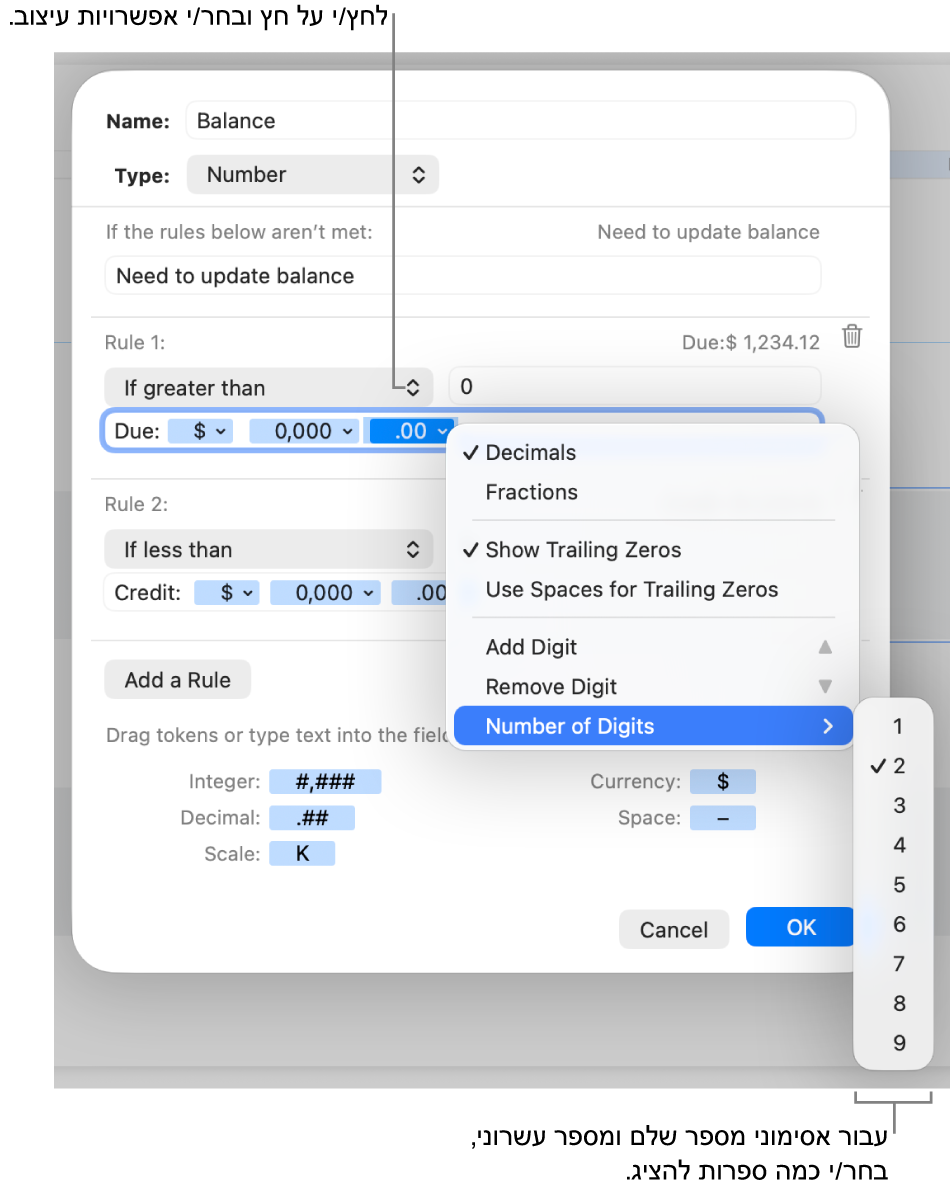This screenshot has width=950, height=1186.
Task: Delete Rule 1 with trash icon
Action: pos(851,337)
